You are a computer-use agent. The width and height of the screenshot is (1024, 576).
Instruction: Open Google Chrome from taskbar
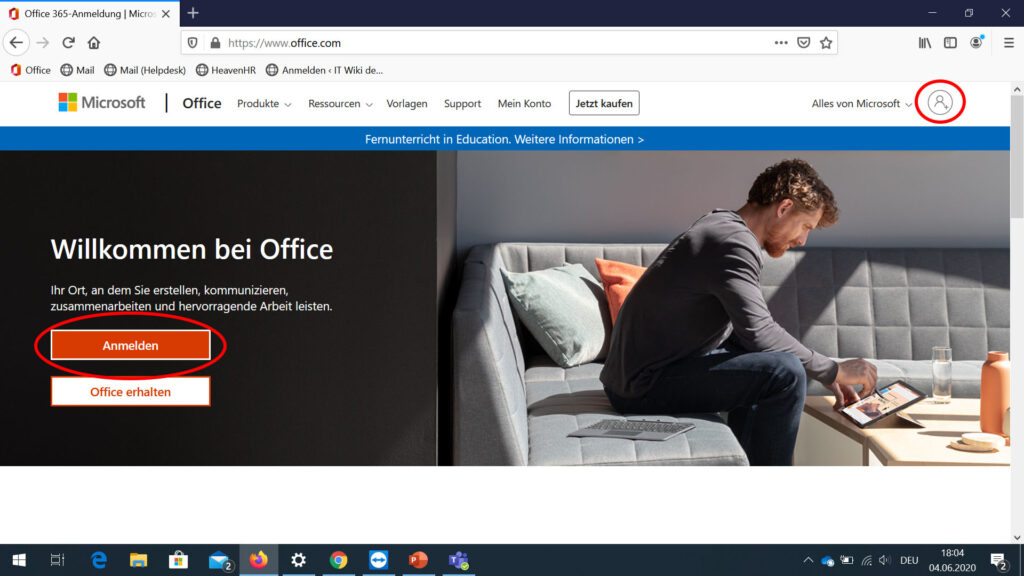point(338,560)
